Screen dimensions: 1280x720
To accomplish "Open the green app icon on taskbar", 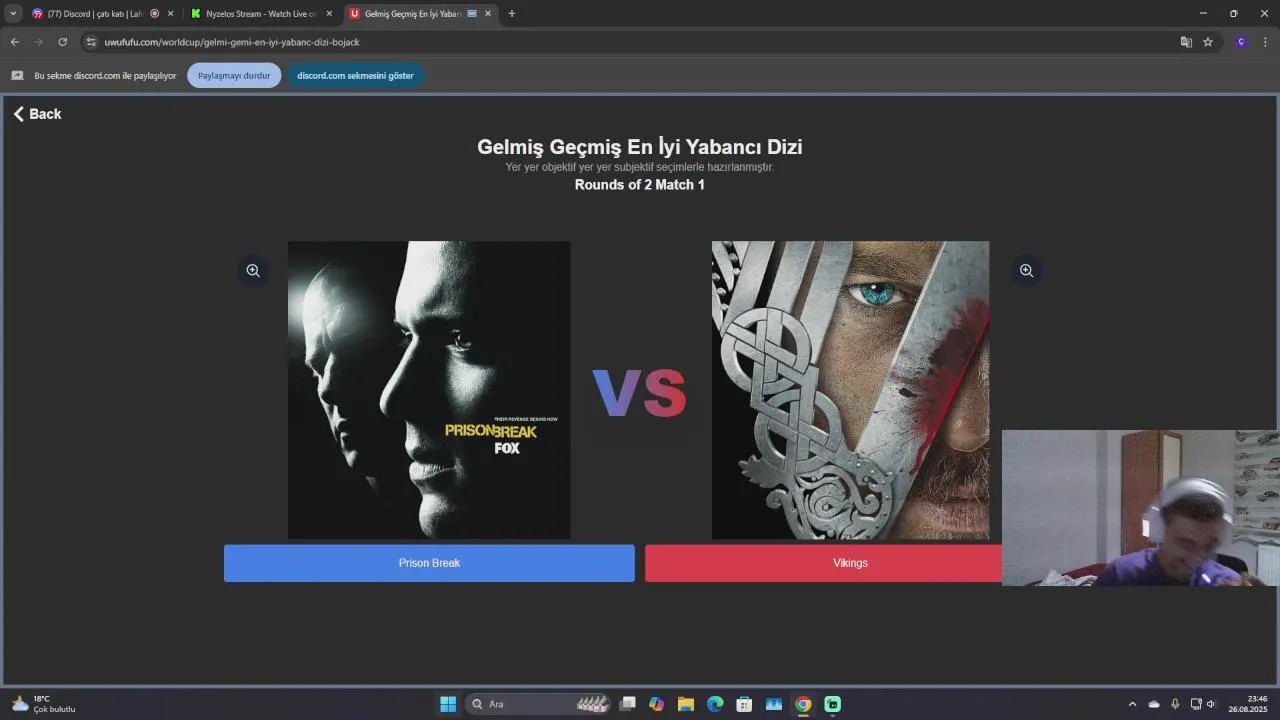I will coord(833,704).
